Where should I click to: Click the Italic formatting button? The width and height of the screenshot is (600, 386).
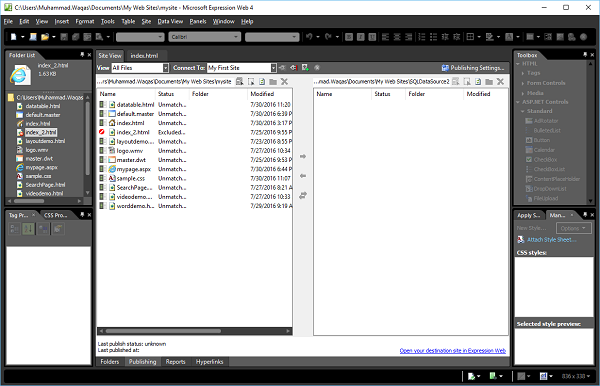360,37
